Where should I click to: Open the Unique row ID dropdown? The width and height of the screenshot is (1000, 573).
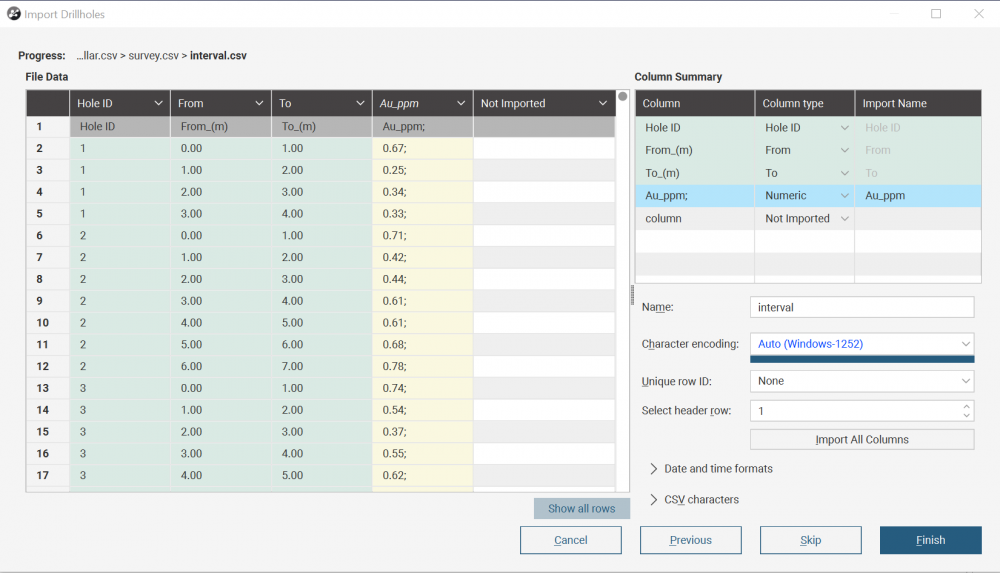click(x=862, y=381)
